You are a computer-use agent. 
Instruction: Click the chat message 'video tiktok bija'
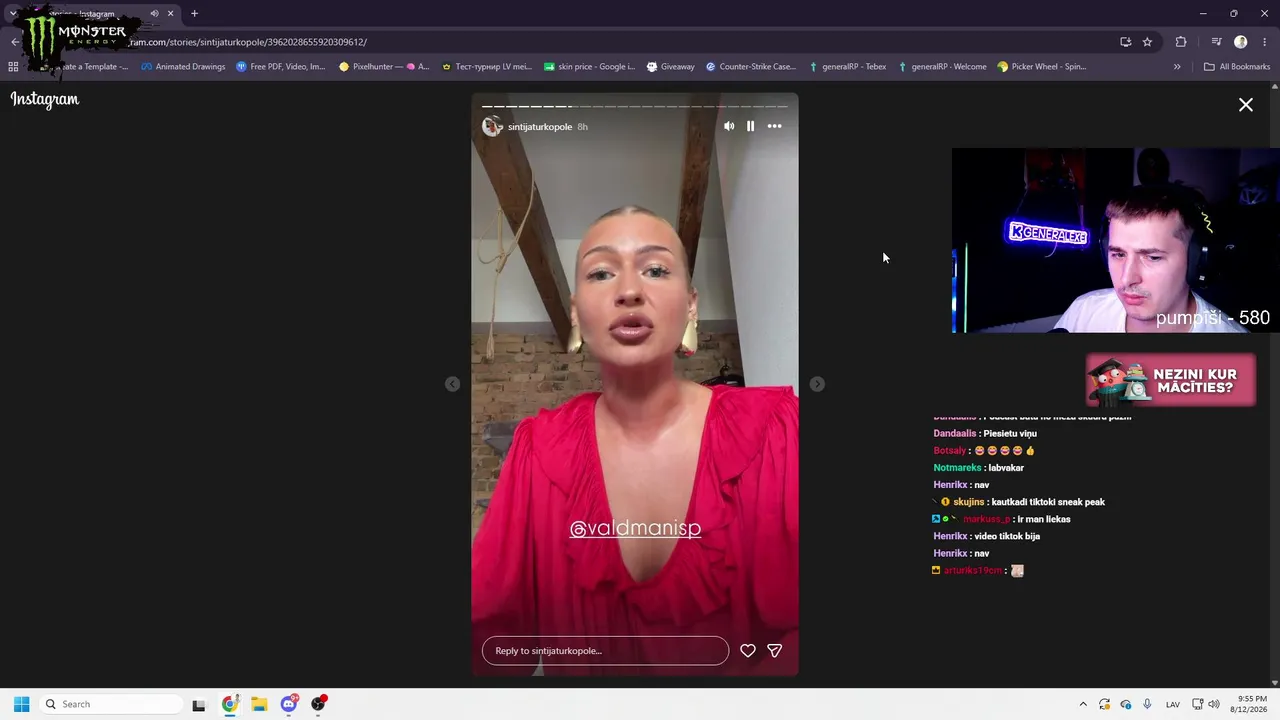tap(1007, 536)
